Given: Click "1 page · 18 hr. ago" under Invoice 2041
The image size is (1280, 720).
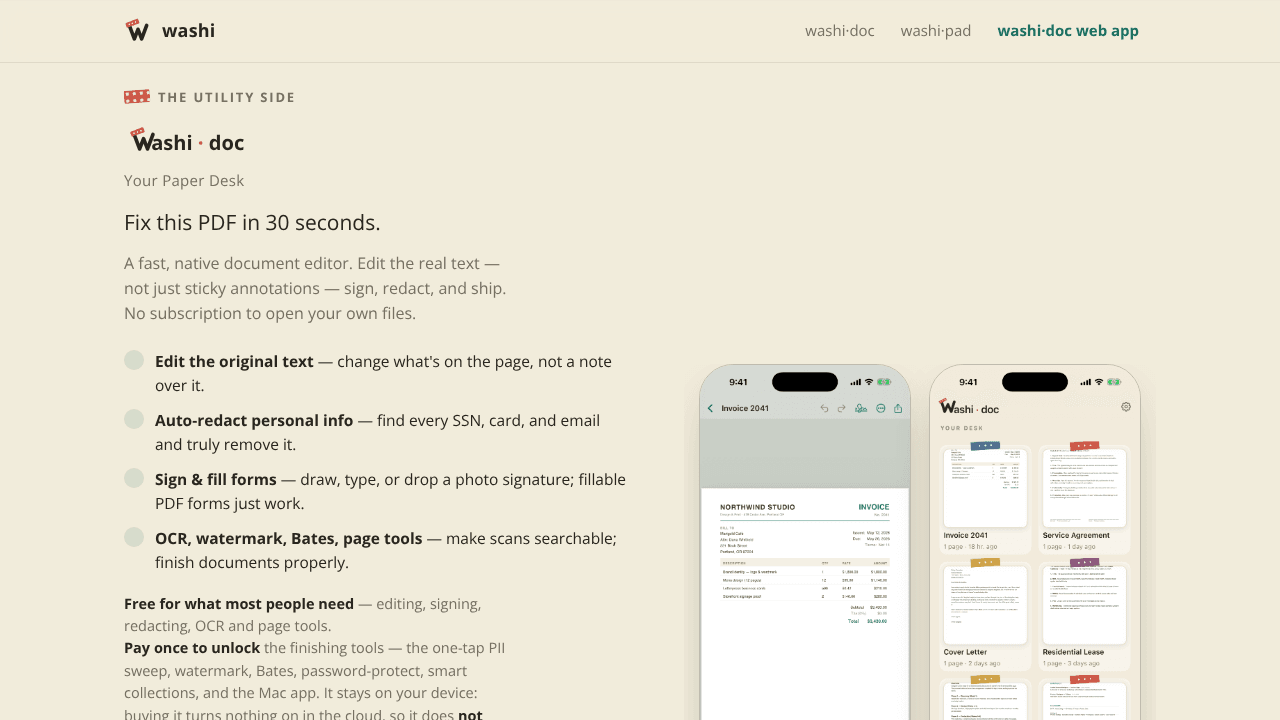Looking at the screenshot, I should (970, 547).
